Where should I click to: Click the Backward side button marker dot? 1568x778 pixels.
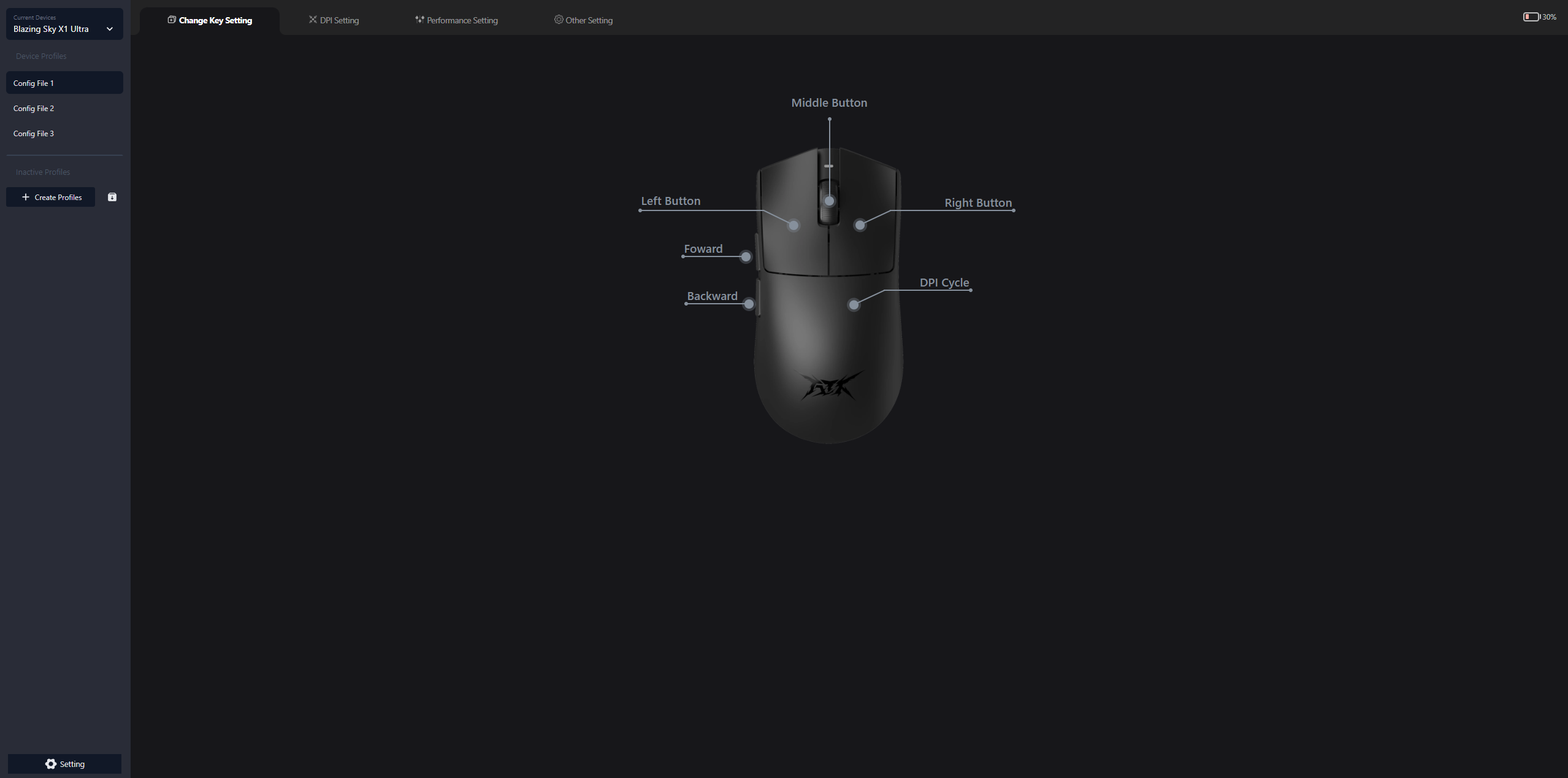click(749, 304)
